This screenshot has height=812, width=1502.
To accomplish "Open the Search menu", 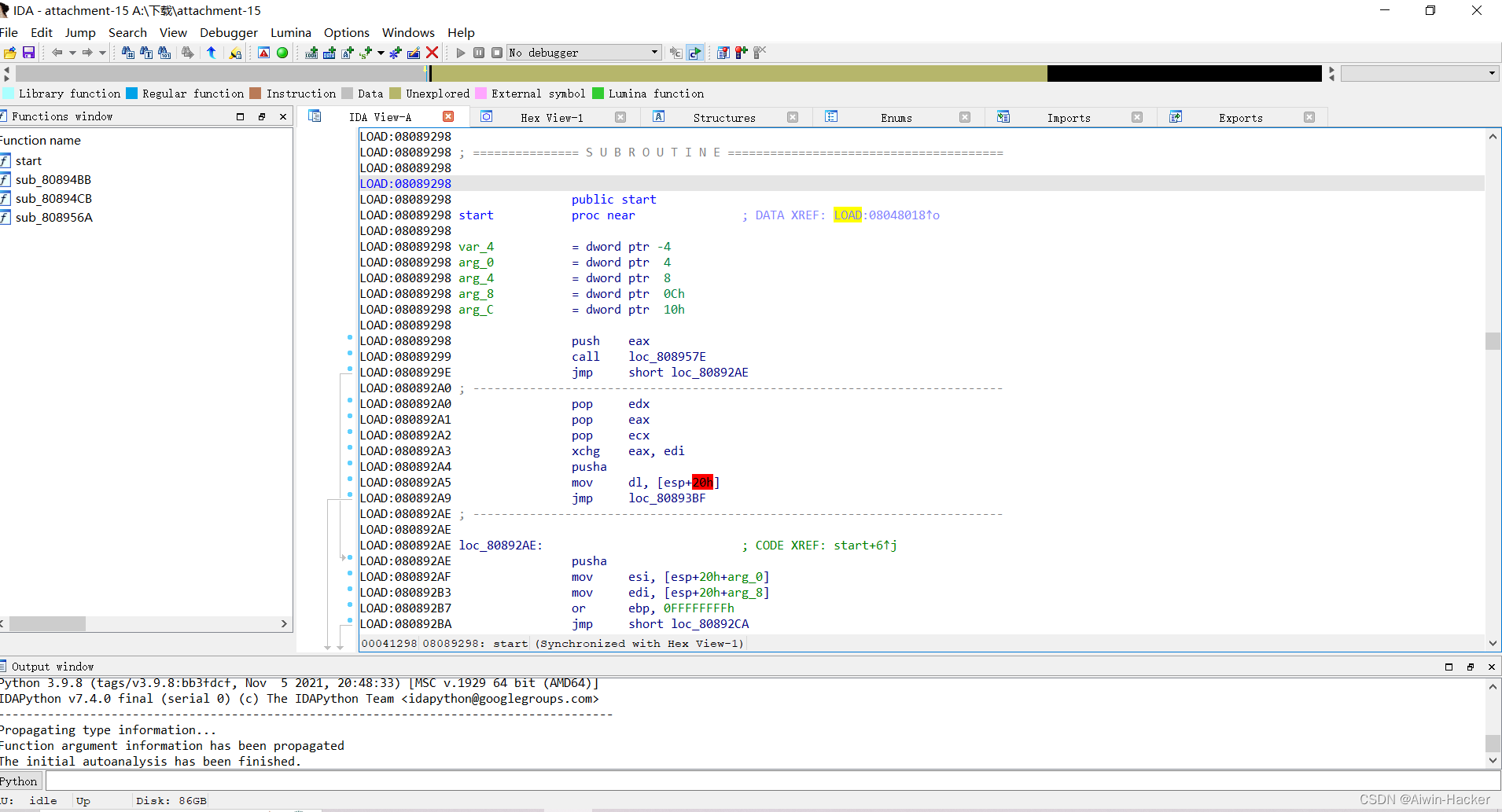I will 127,32.
